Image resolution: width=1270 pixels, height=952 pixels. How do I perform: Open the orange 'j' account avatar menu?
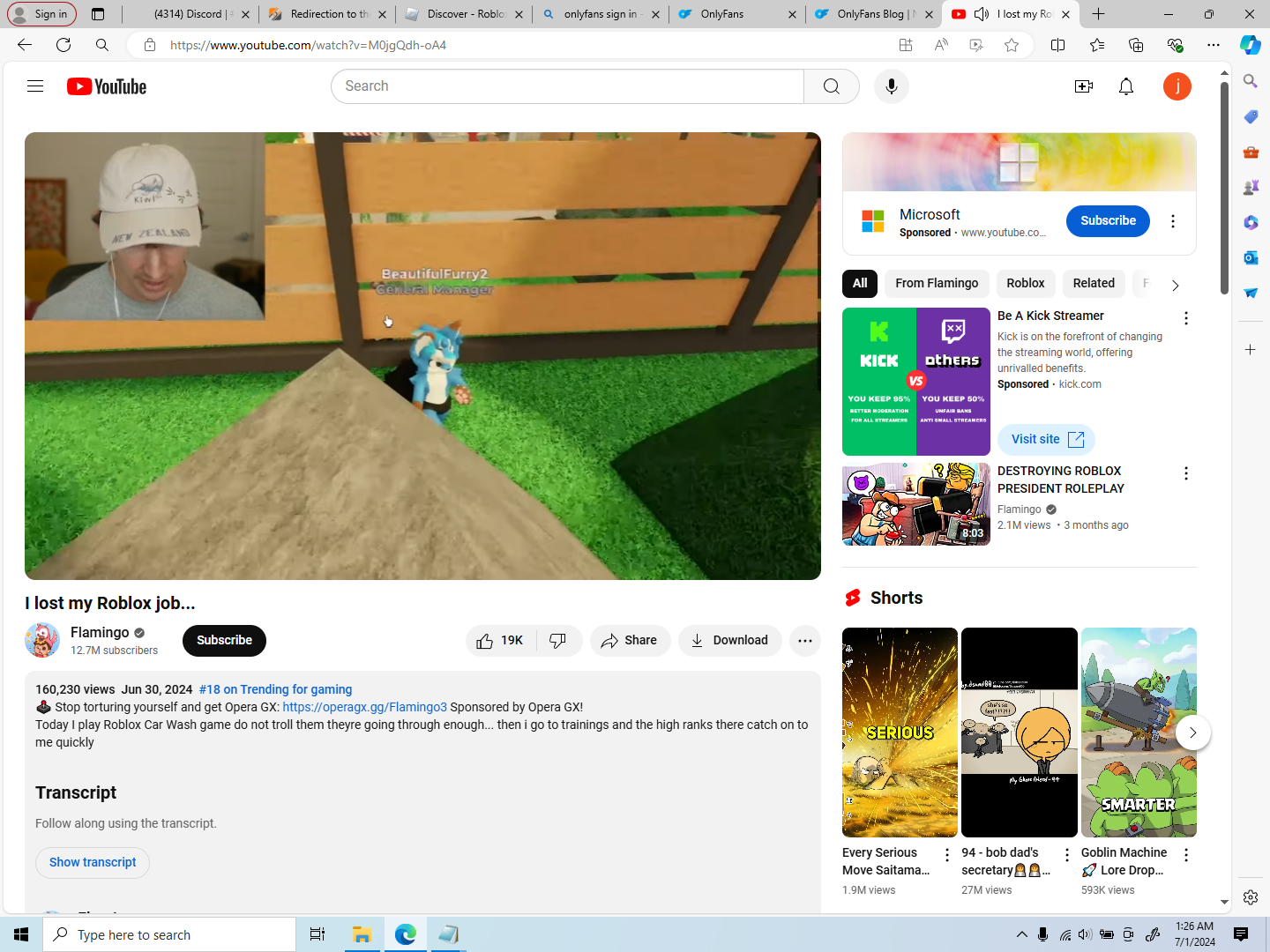pos(1177,86)
